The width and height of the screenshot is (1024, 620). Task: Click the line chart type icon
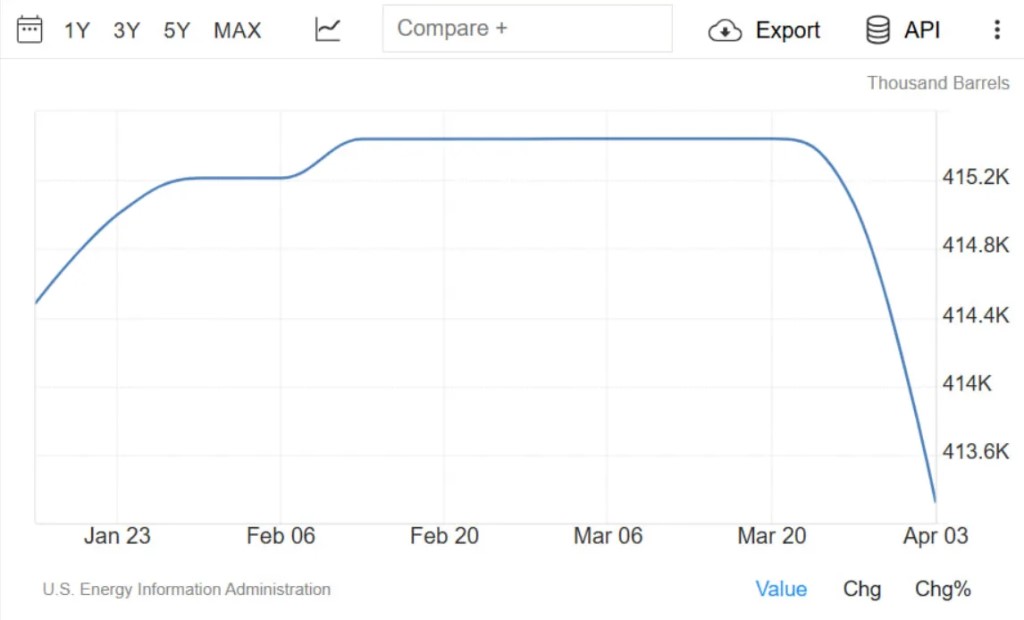coord(327,29)
